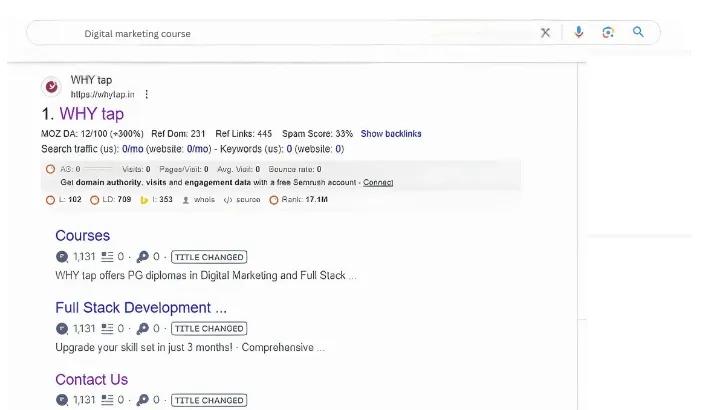
Task: Click round traffic icon under Contact Us
Action: click(x=61, y=400)
